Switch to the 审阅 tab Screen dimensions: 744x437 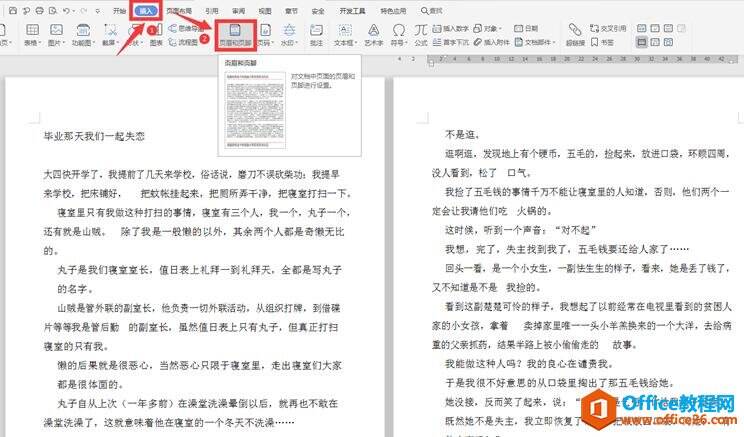pyautogui.click(x=239, y=10)
